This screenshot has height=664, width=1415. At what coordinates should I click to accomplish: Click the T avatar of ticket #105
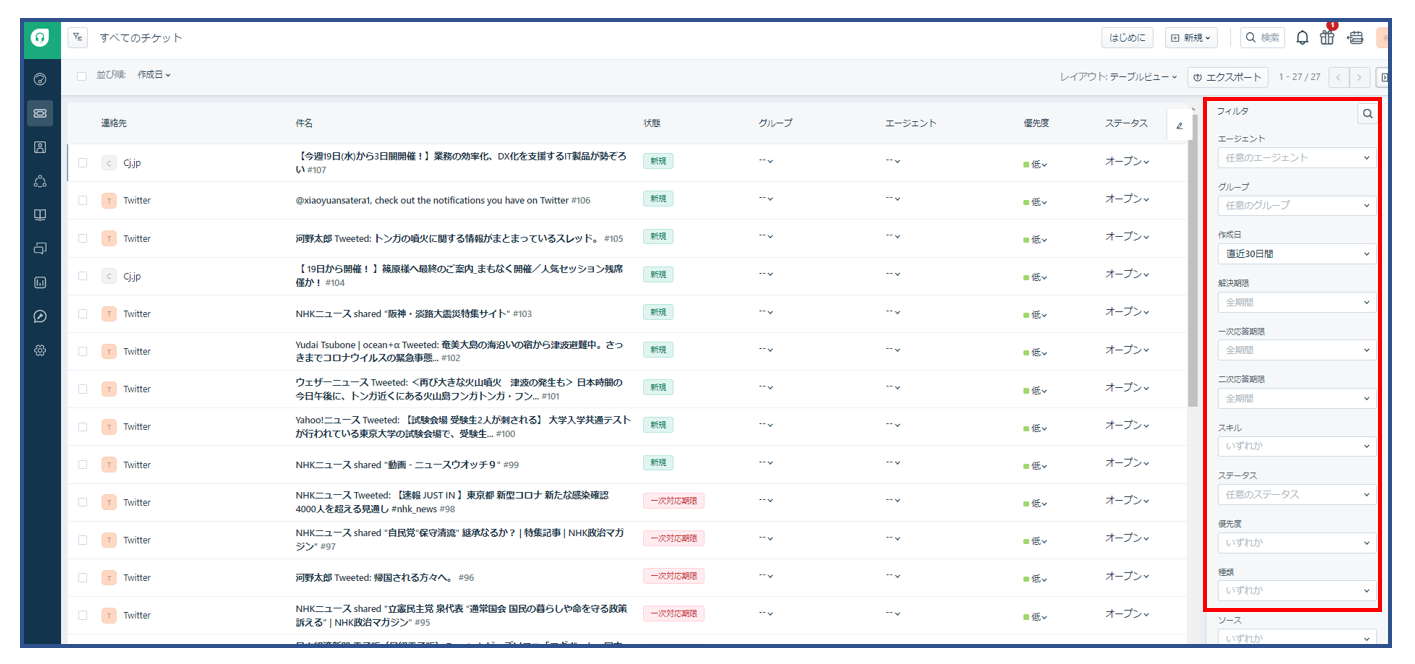(109, 238)
